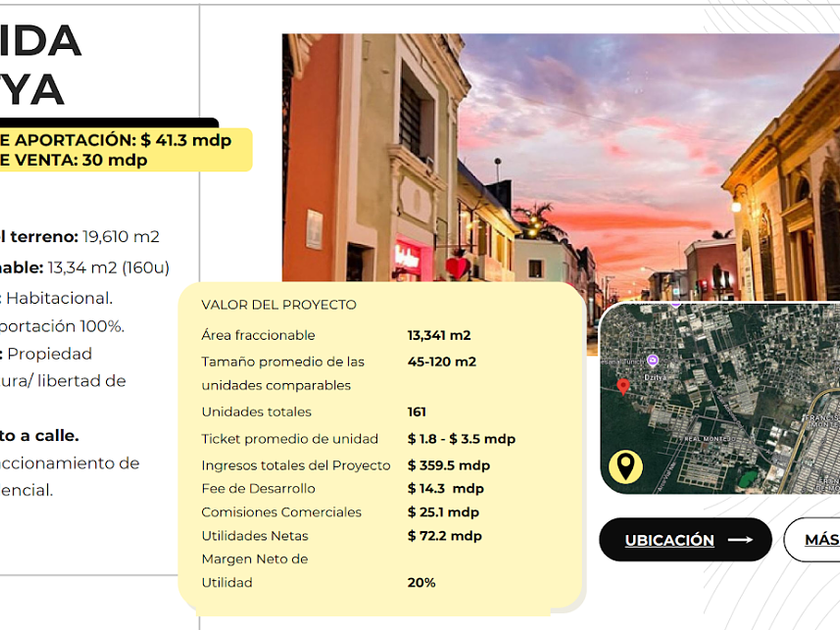The height and width of the screenshot is (630, 840).
Task: Click the 'Comisiones Comerciales' label
Action: point(281,512)
